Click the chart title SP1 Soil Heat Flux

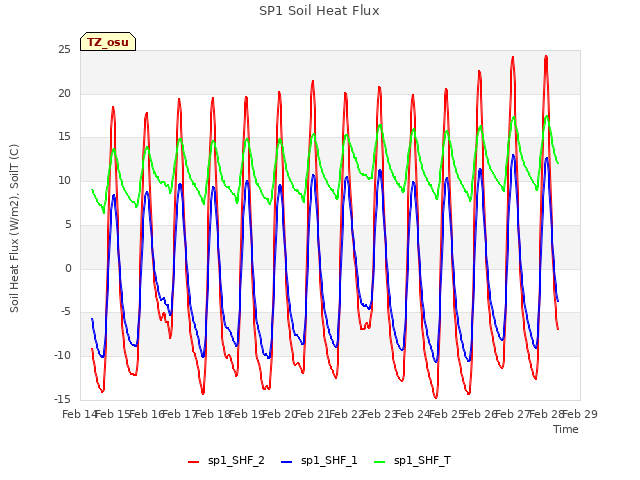(319, 11)
